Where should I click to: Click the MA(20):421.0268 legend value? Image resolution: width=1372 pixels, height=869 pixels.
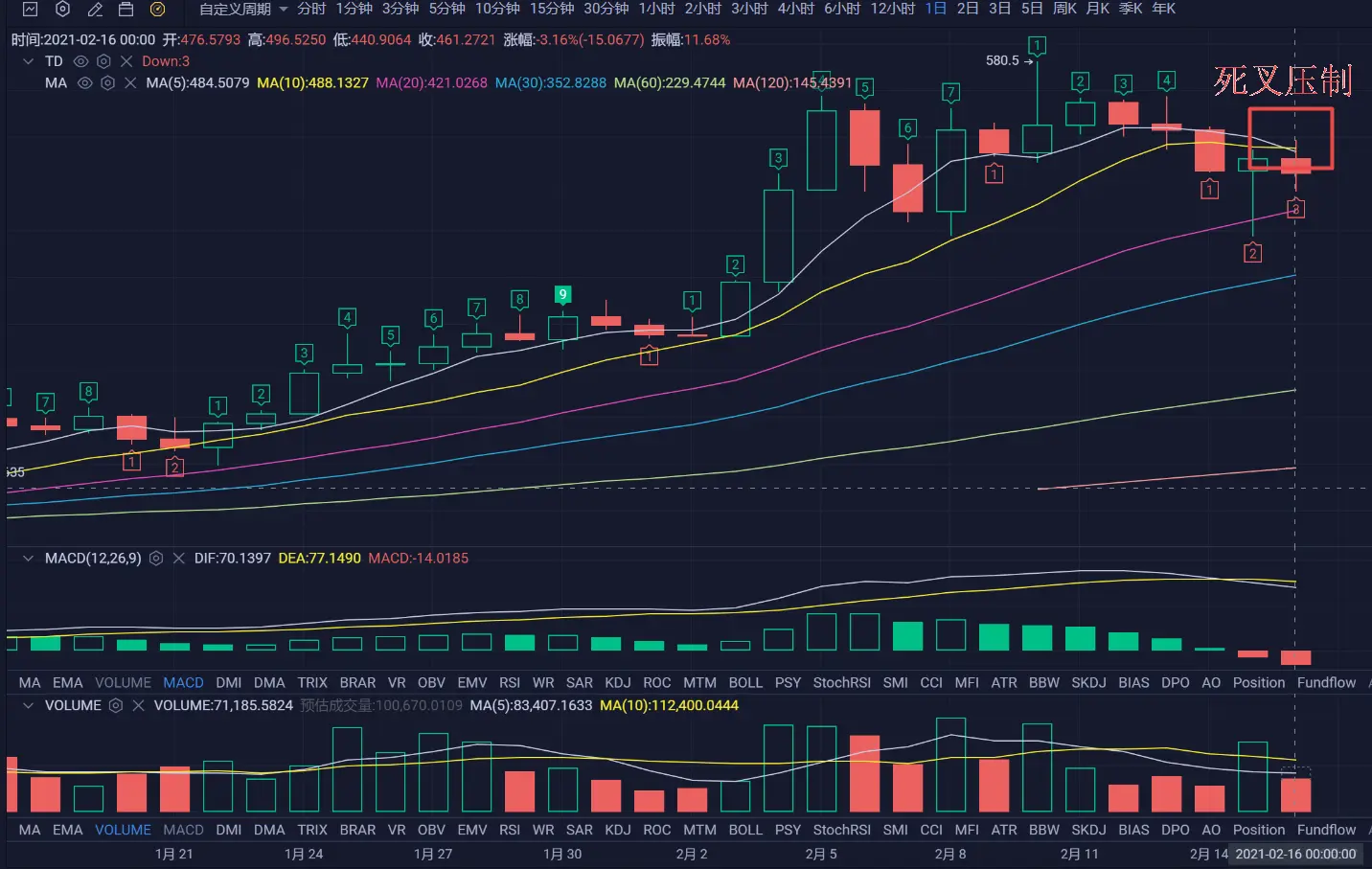tap(431, 83)
